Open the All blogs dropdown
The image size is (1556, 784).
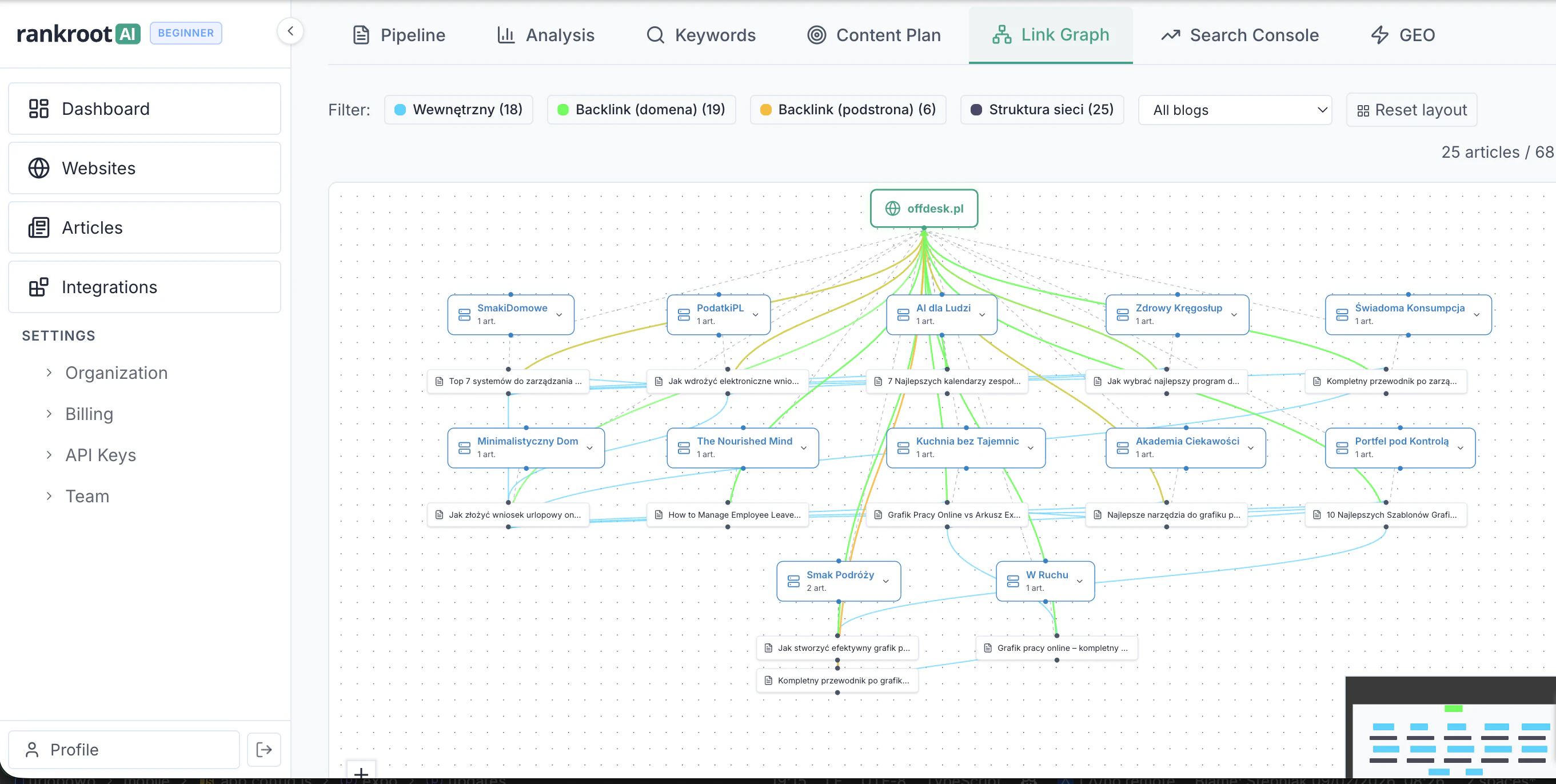tap(1235, 110)
